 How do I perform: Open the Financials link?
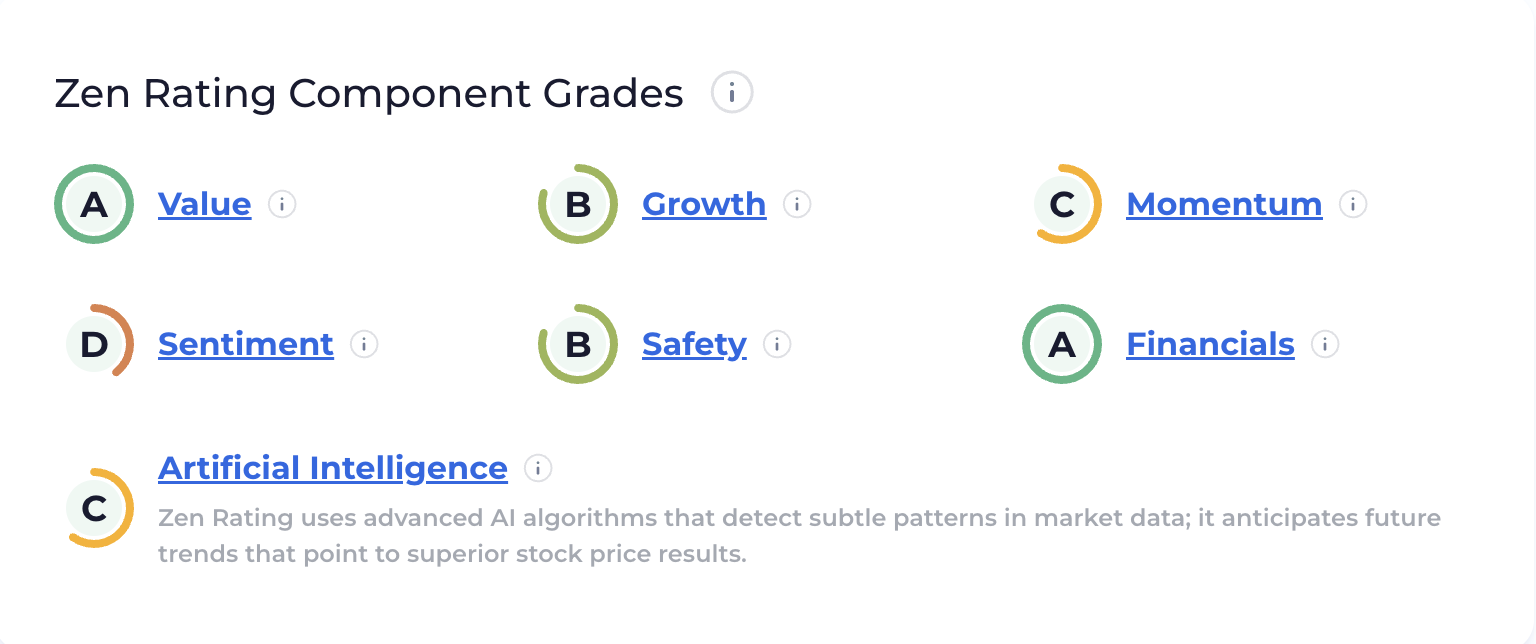[1210, 344]
